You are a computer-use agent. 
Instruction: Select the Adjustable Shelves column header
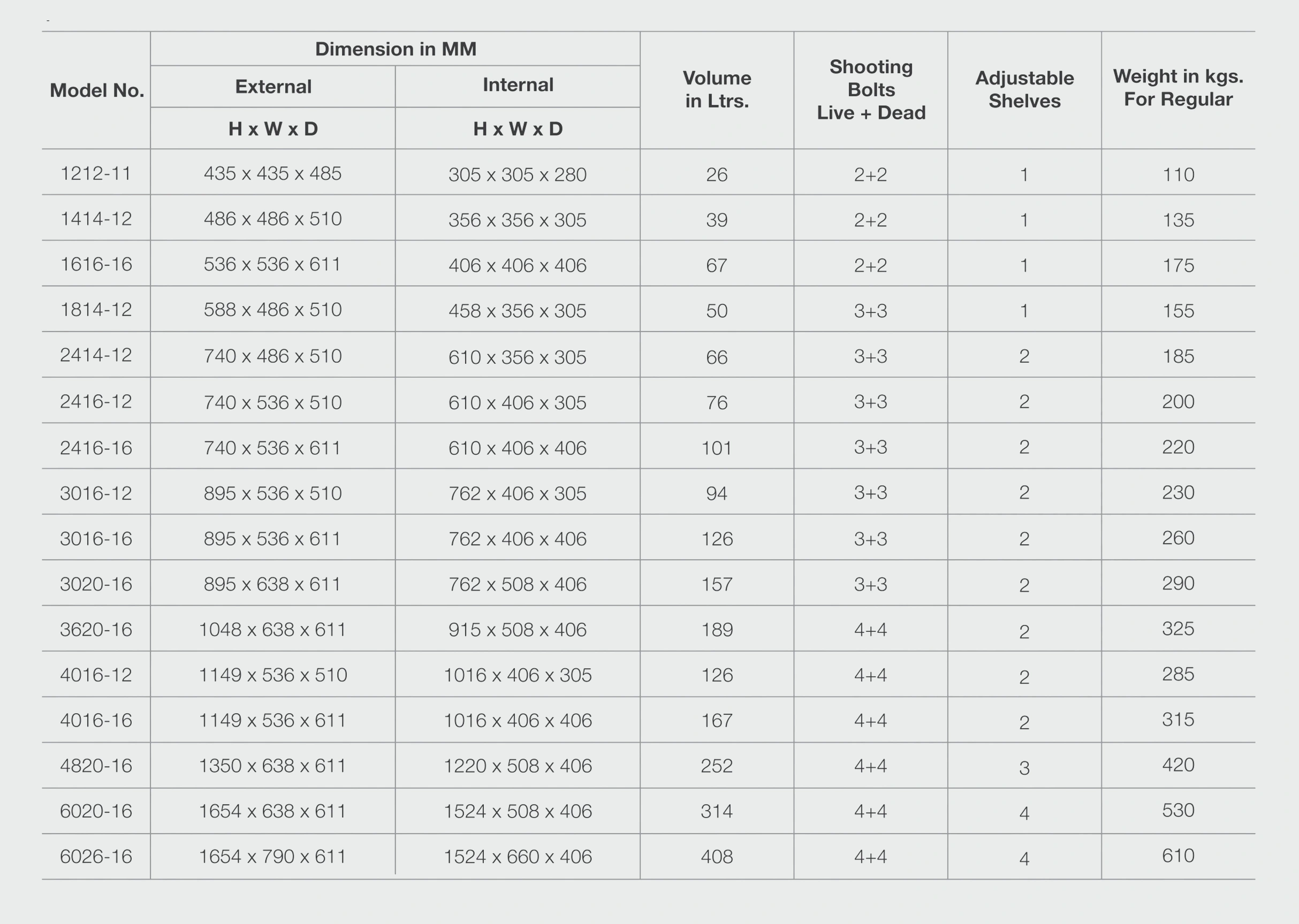(x=1024, y=89)
